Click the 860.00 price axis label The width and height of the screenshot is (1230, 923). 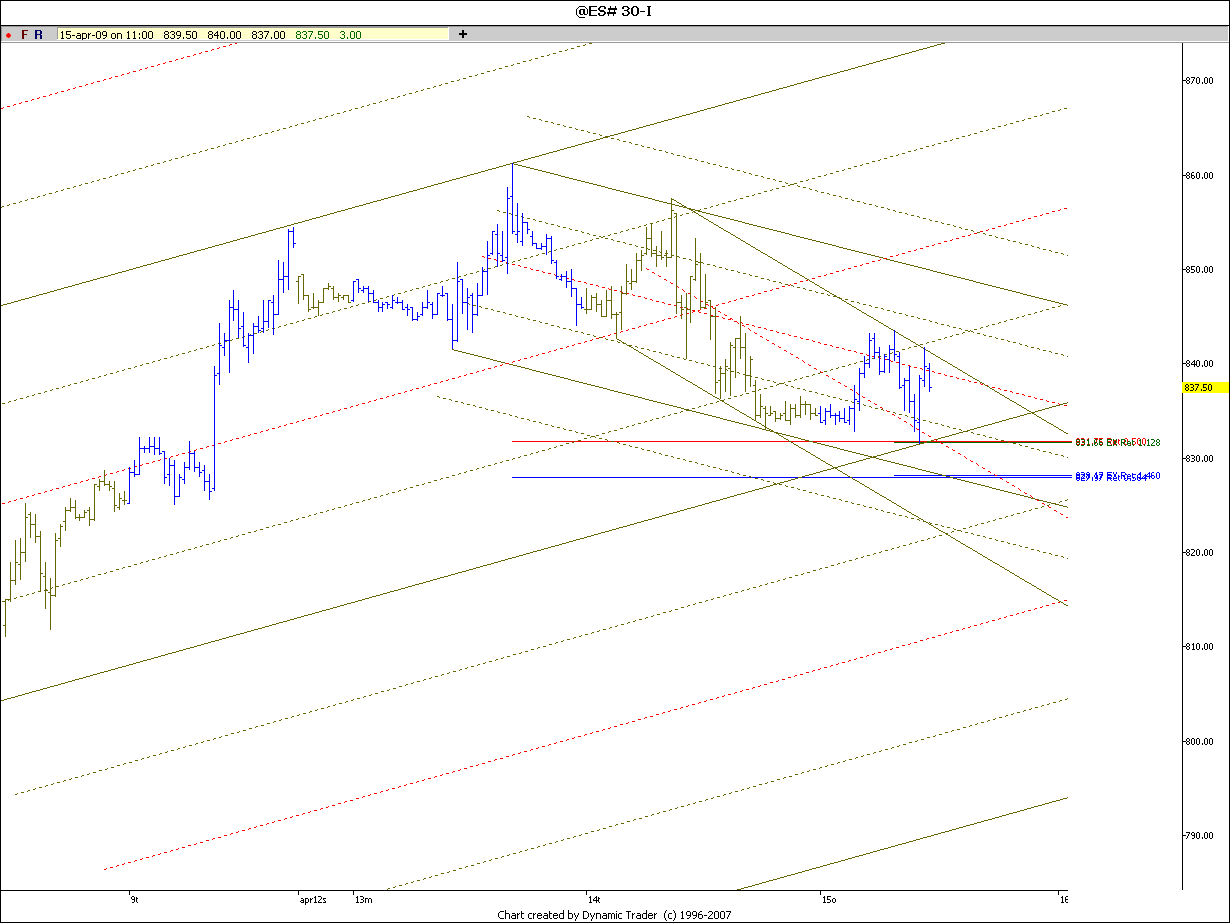coord(1199,175)
